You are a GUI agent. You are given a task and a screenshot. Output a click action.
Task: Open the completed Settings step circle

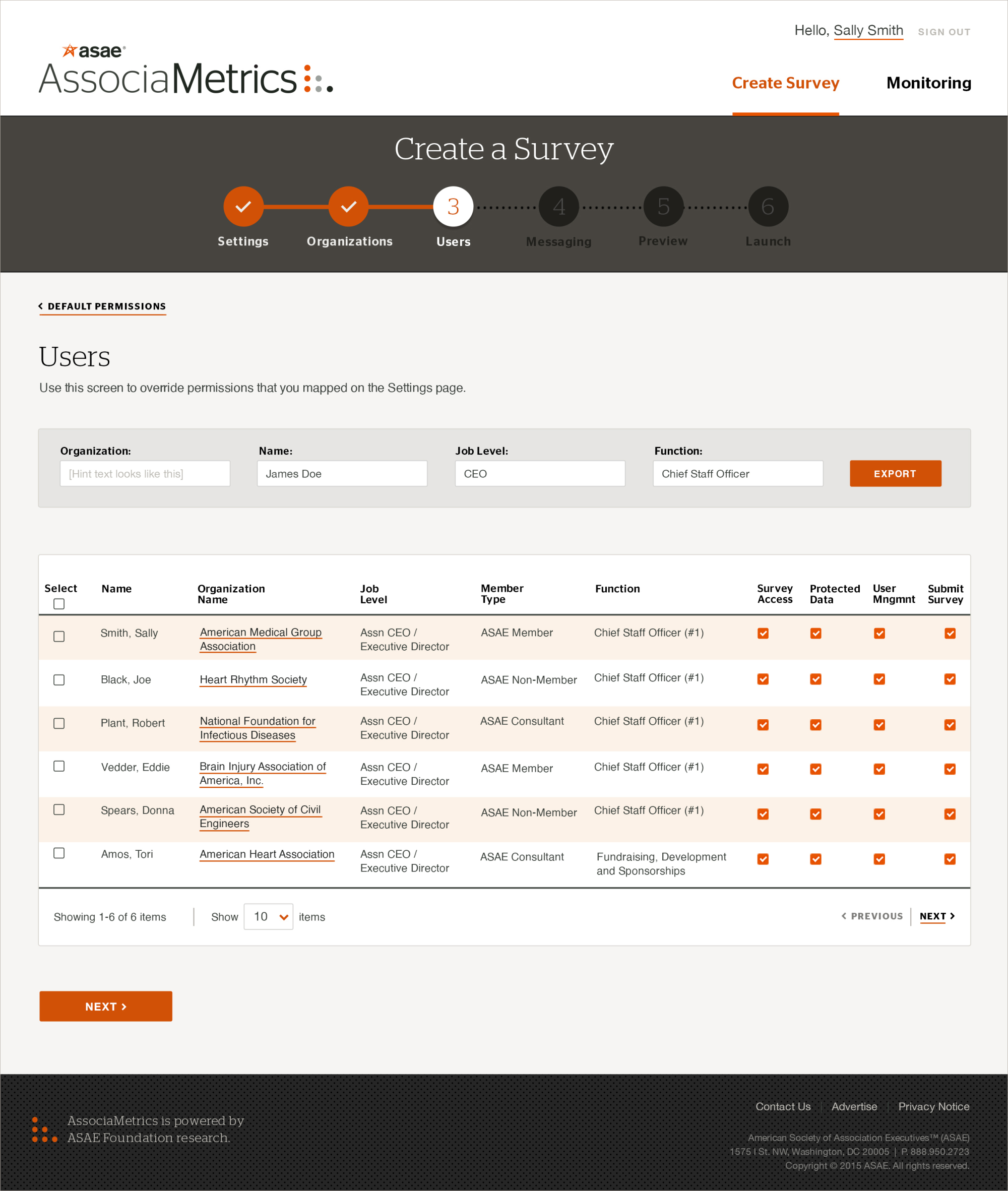pos(243,206)
